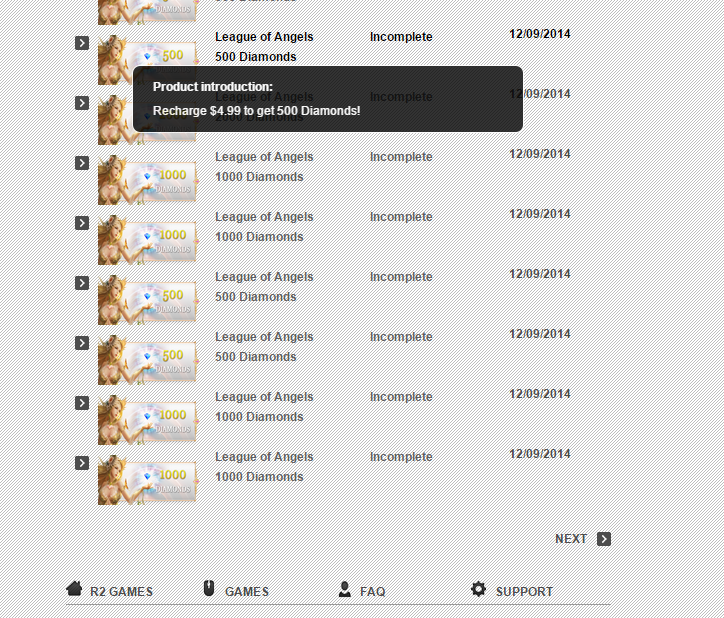Click the mouse icon beside GAMES
Image resolution: width=724 pixels, height=618 pixels.
pyautogui.click(x=209, y=589)
